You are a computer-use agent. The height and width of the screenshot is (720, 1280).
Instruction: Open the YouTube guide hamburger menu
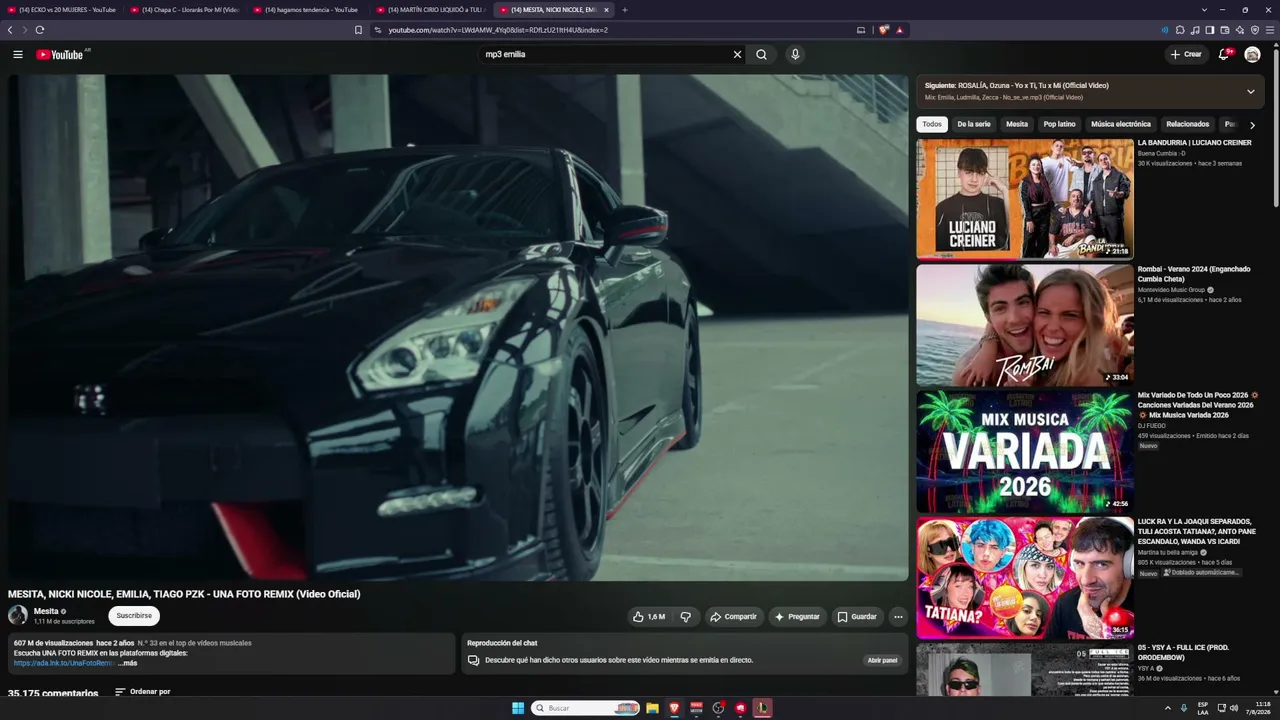point(18,54)
